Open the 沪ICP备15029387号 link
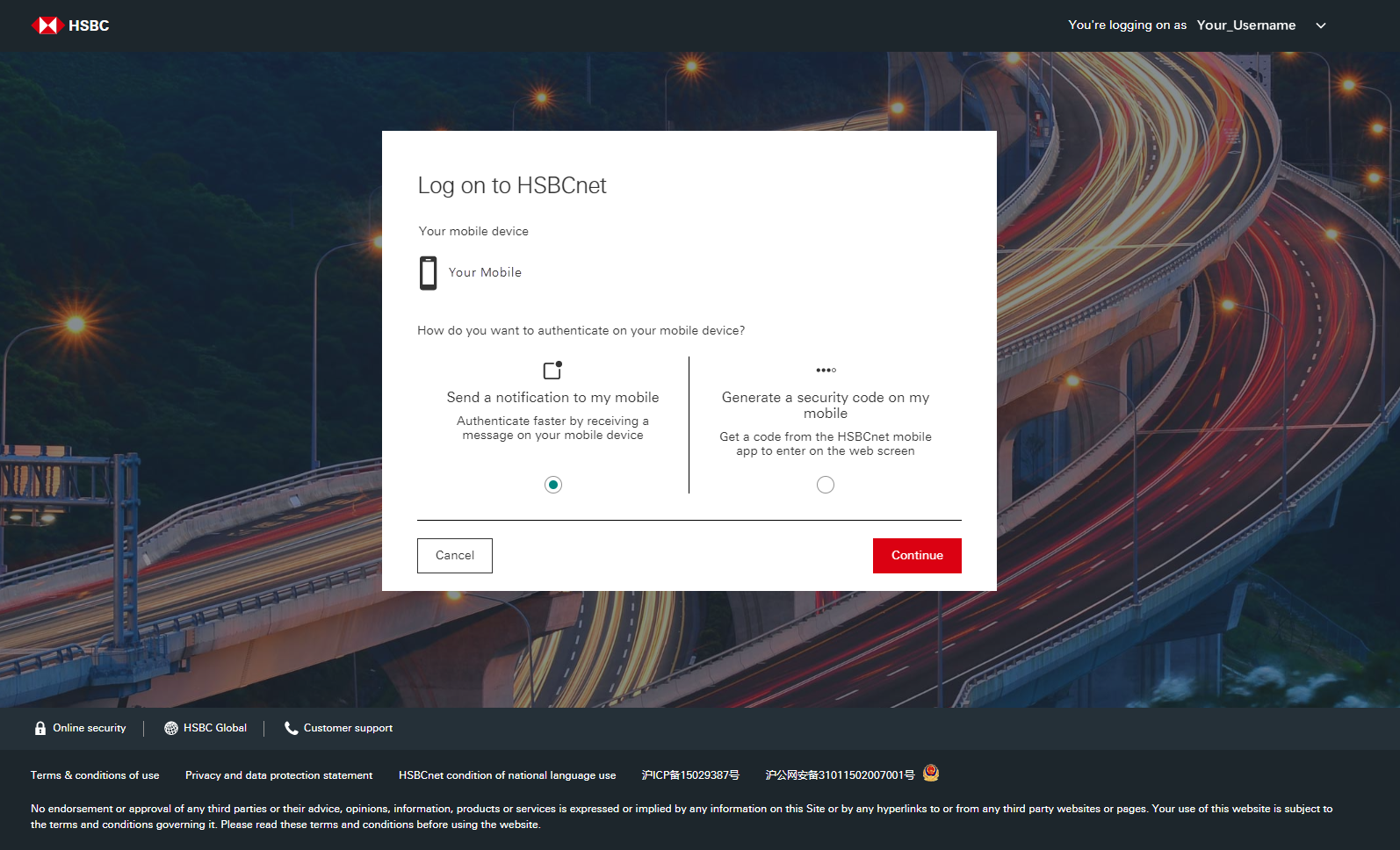 (x=690, y=775)
